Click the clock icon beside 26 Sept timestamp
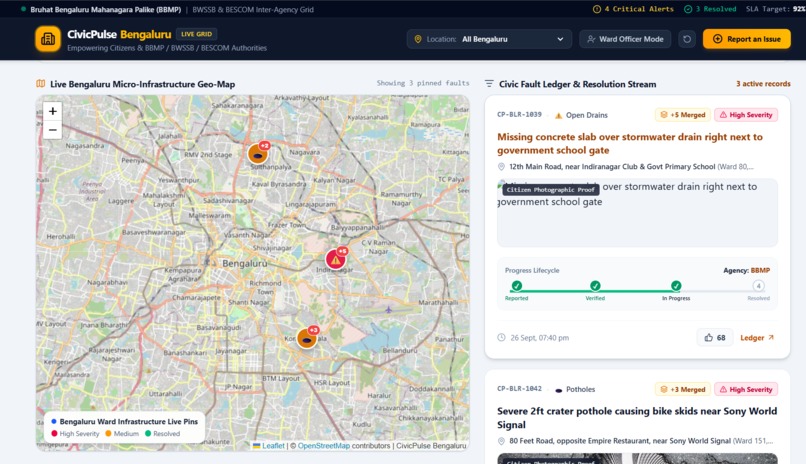806x464 pixels. (501, 338)
